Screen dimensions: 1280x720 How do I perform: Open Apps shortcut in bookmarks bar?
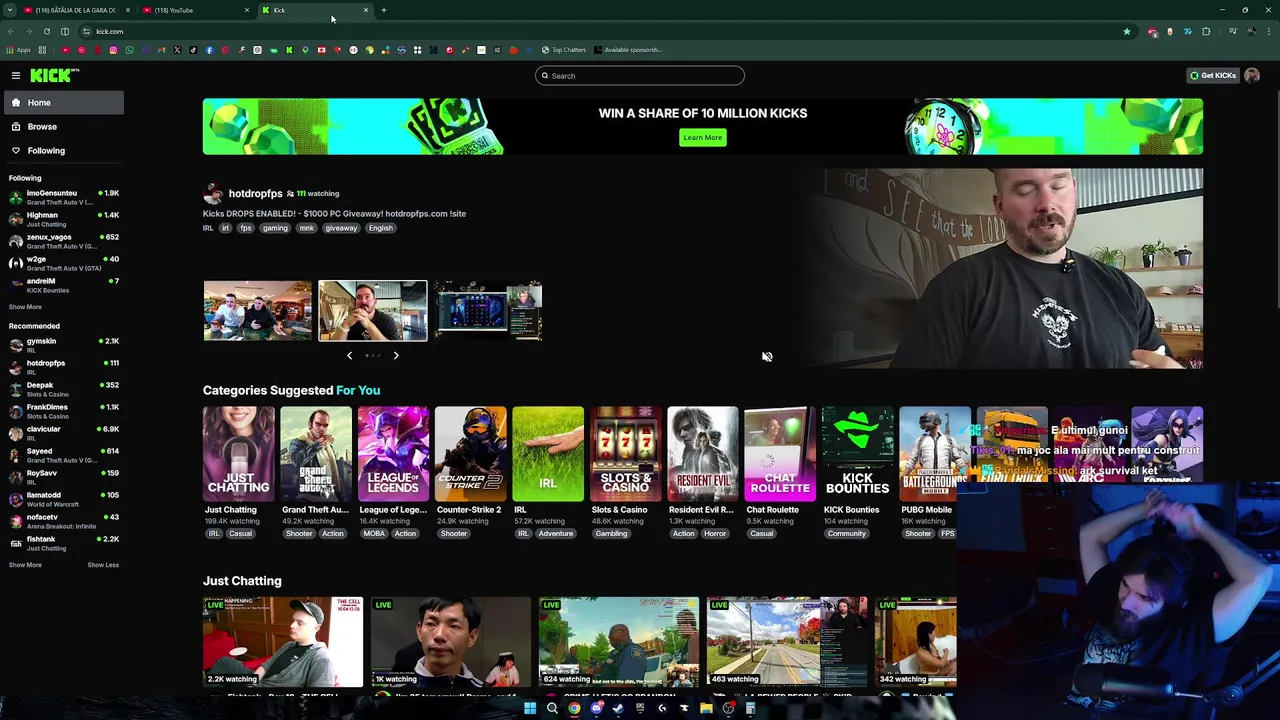point(19,50)
